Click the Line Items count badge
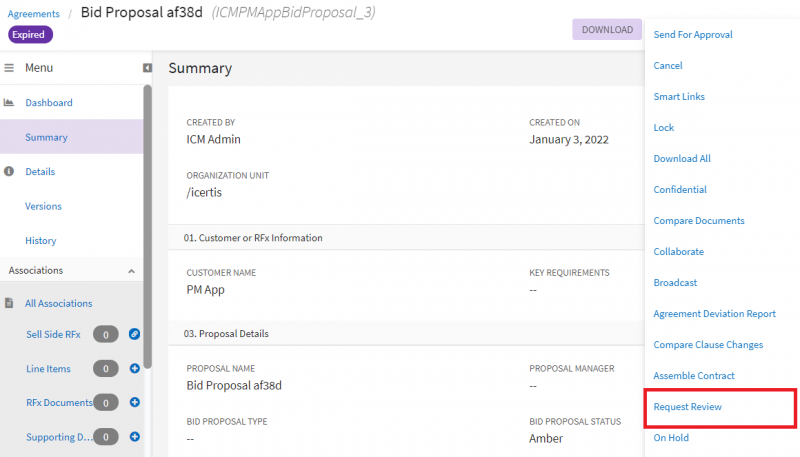Viewport: 800px width, 457px height. coord(106,368)
